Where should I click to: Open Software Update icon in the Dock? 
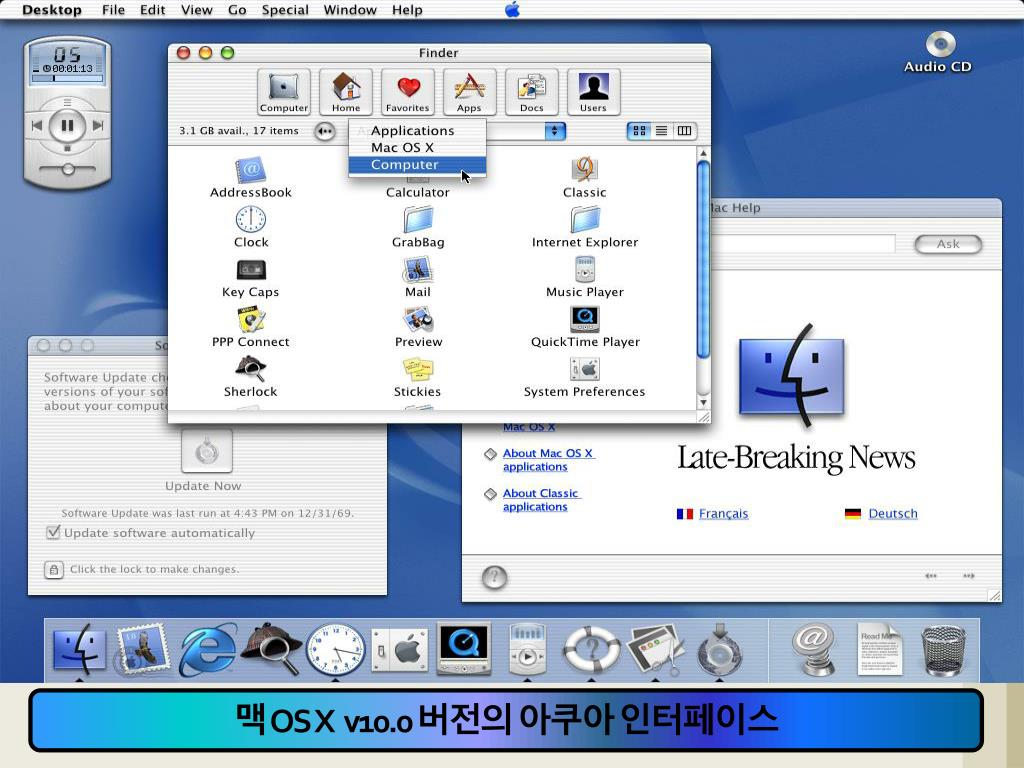[719, 650]
